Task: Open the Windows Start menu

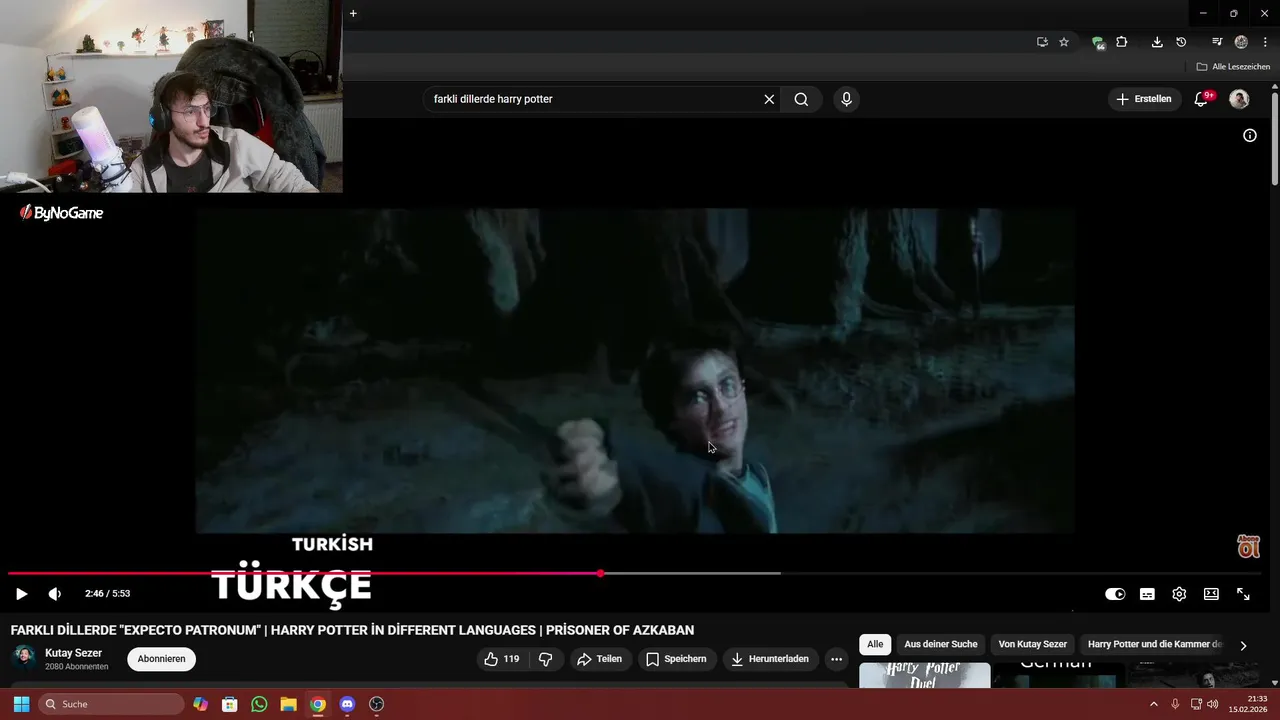Action: point(21,704)
